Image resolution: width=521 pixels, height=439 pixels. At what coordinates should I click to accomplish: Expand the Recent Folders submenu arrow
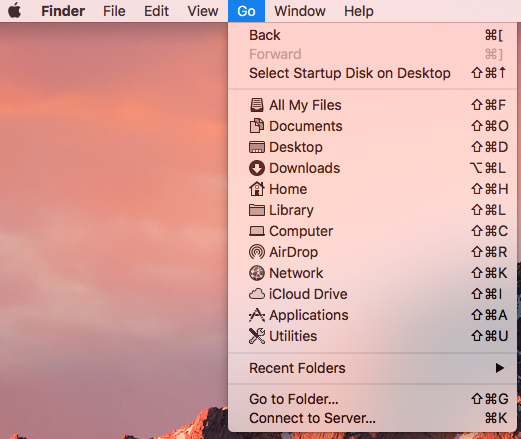tap(499, 368)
